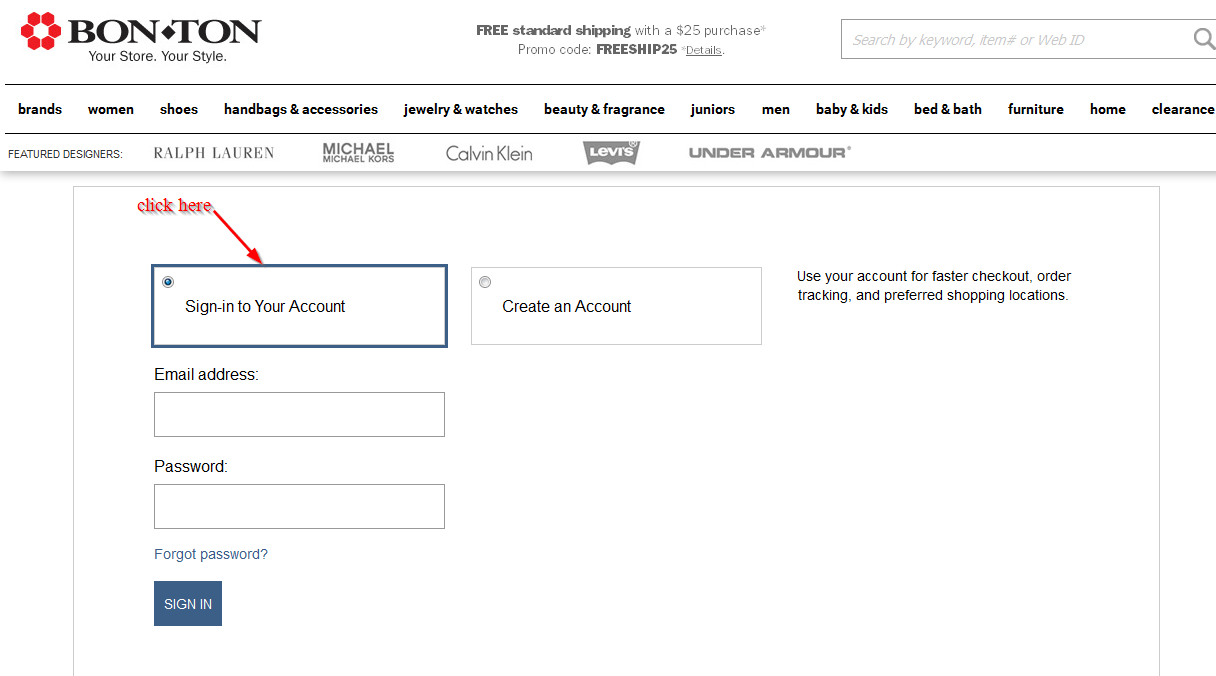This screenshot has width=1216, height=676.
Task: Open the Forgot password link
Action: pos(211,553)
